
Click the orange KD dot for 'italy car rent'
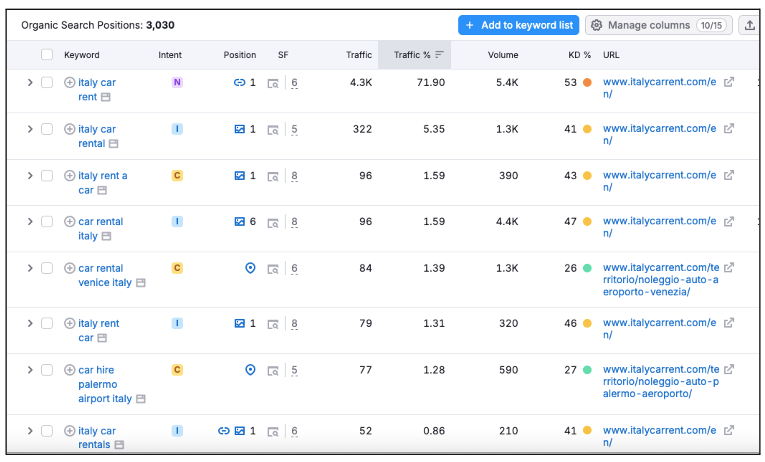[x=587, y=83]
